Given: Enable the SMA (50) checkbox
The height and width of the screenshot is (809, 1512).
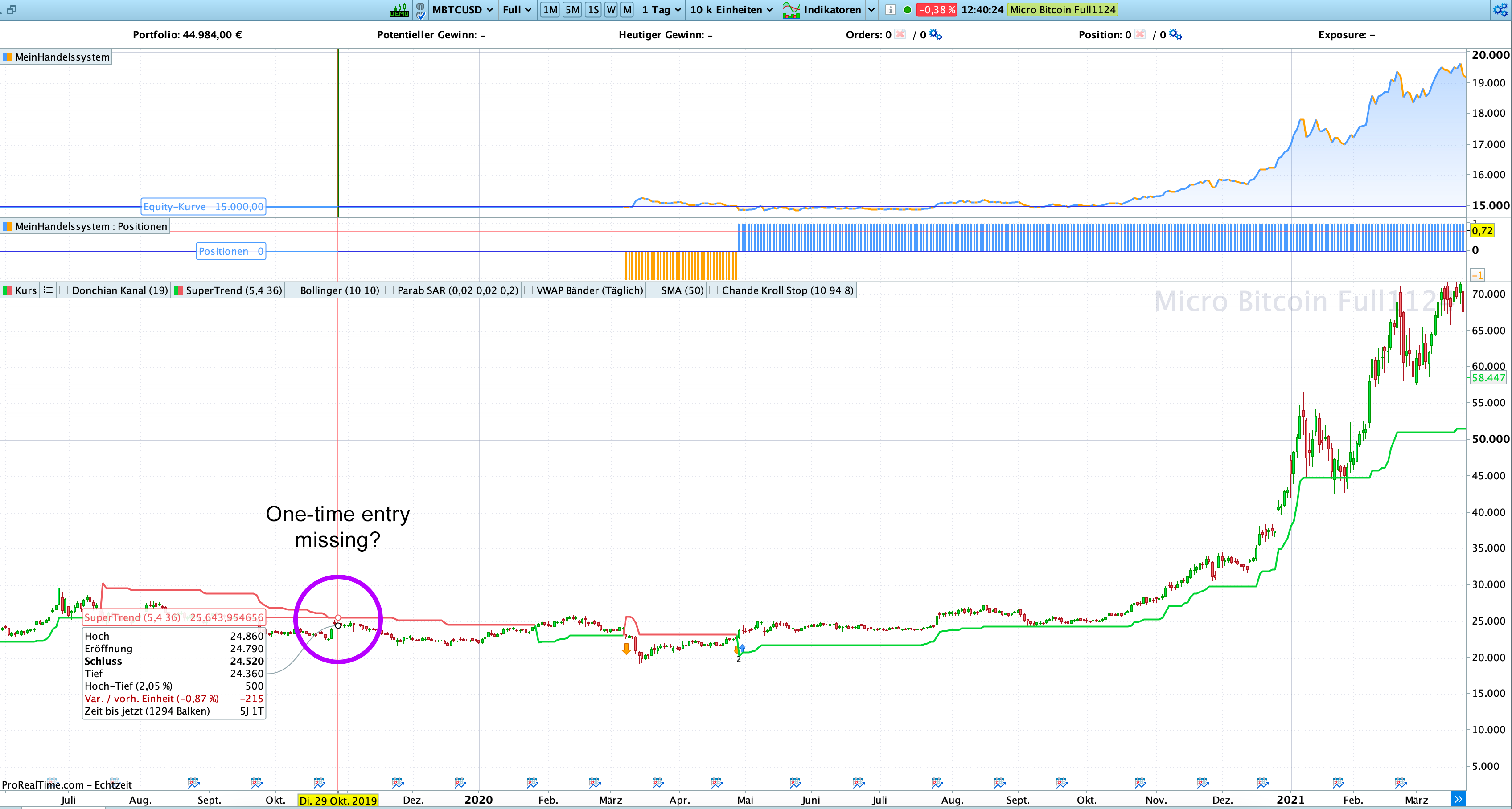Looking at the screenshot, I should tap(653, 290).
